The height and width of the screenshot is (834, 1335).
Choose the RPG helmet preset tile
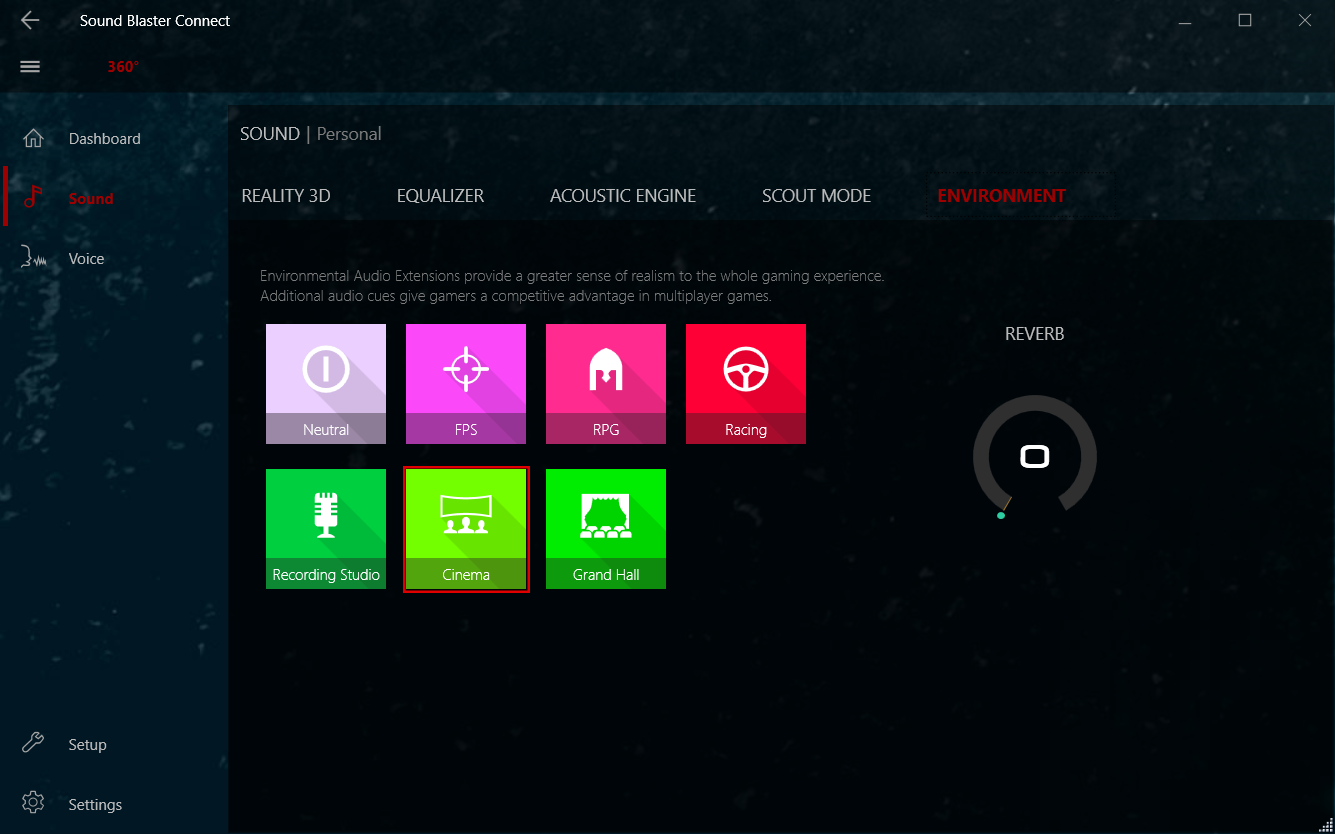click(x=606, y=384)
